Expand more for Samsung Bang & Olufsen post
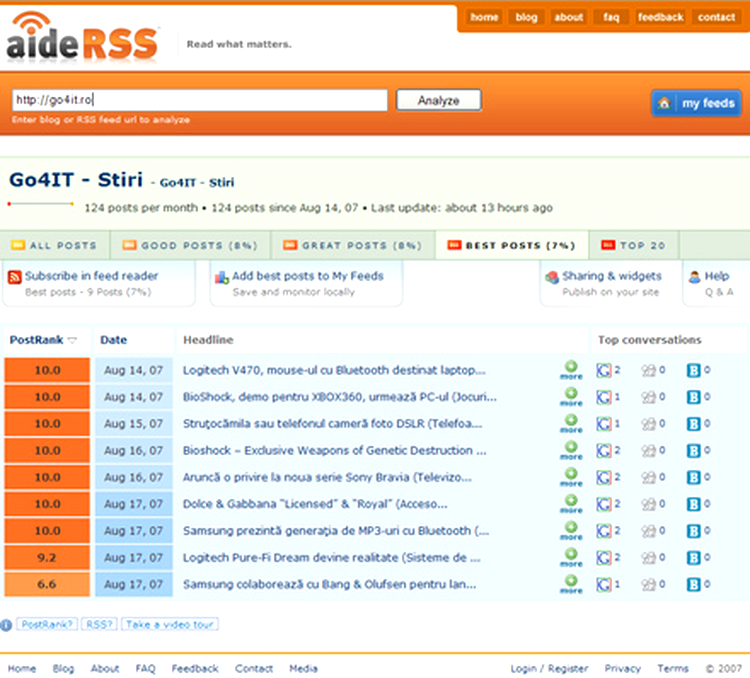Viewport: 750px width, 678px height. (x=571, y=584)
